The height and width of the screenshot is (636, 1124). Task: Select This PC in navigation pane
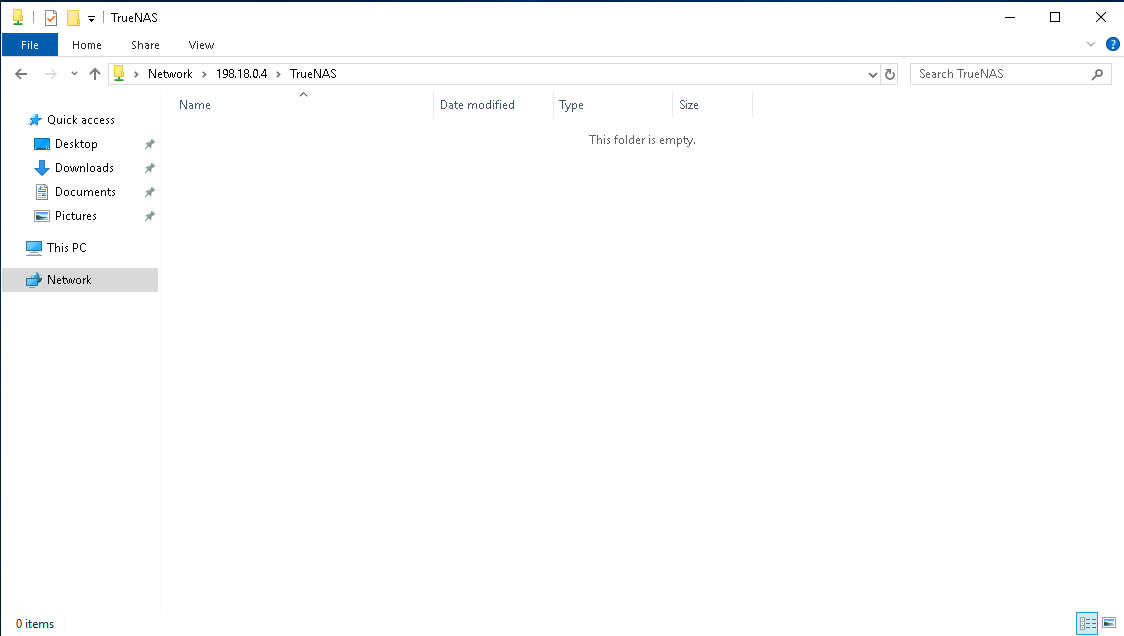click(66, 248)
